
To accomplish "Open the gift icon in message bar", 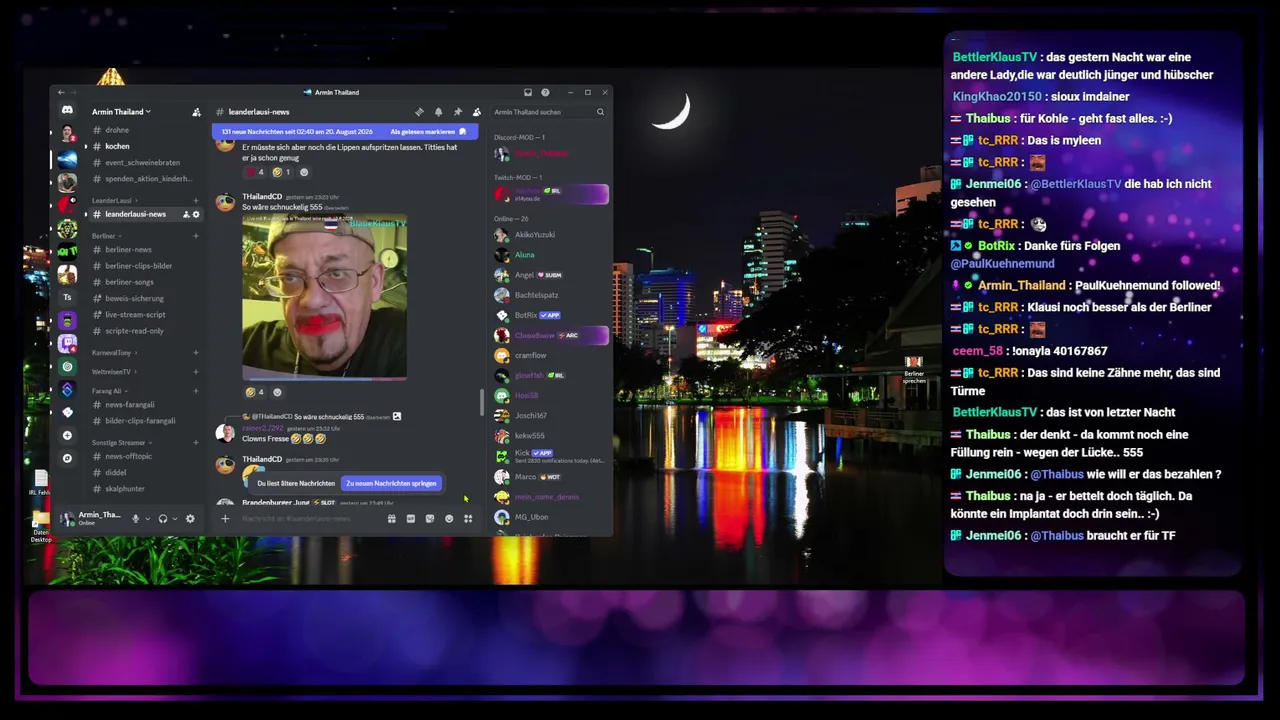I will coord(392,519).
